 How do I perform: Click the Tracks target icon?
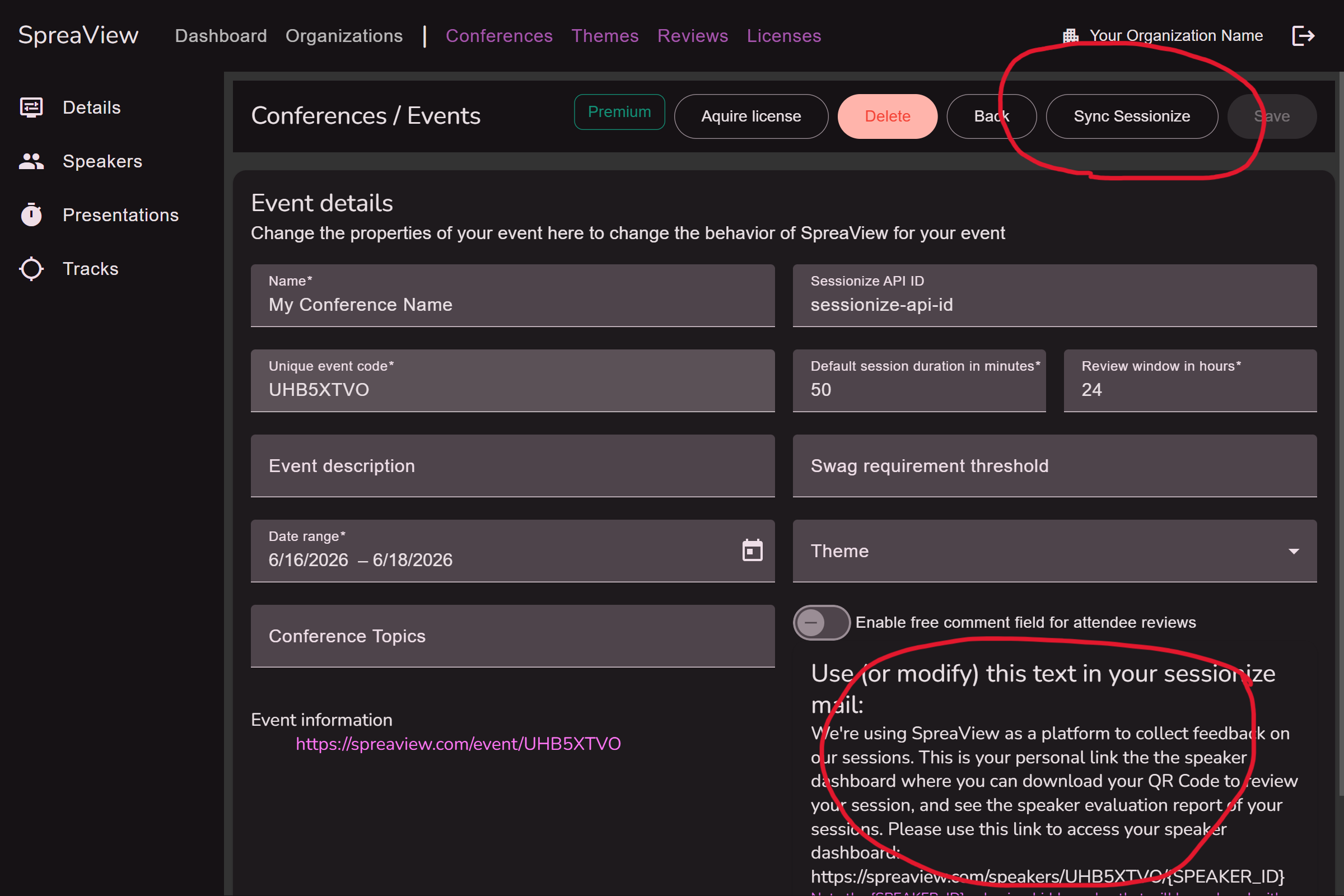(31, 269)
